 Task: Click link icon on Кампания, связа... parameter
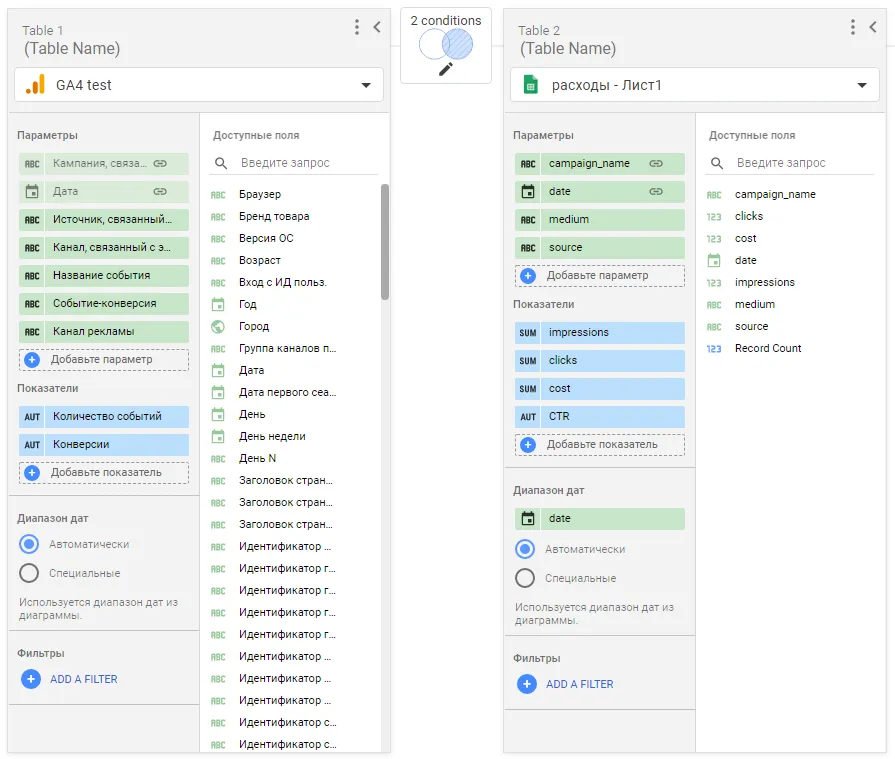(160, 164)
